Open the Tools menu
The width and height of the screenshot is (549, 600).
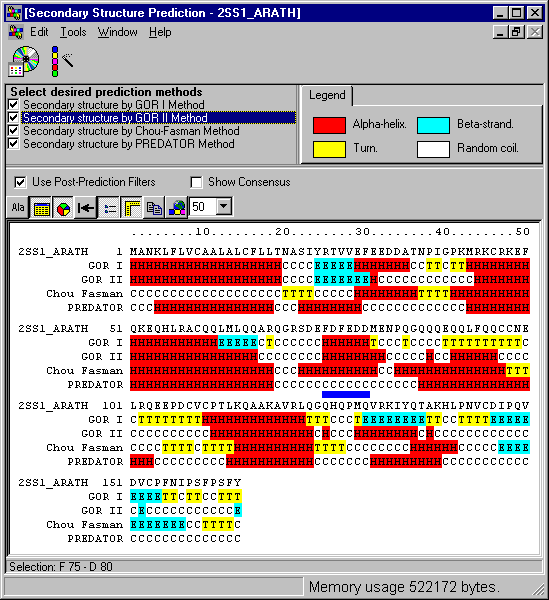(73, 32)
